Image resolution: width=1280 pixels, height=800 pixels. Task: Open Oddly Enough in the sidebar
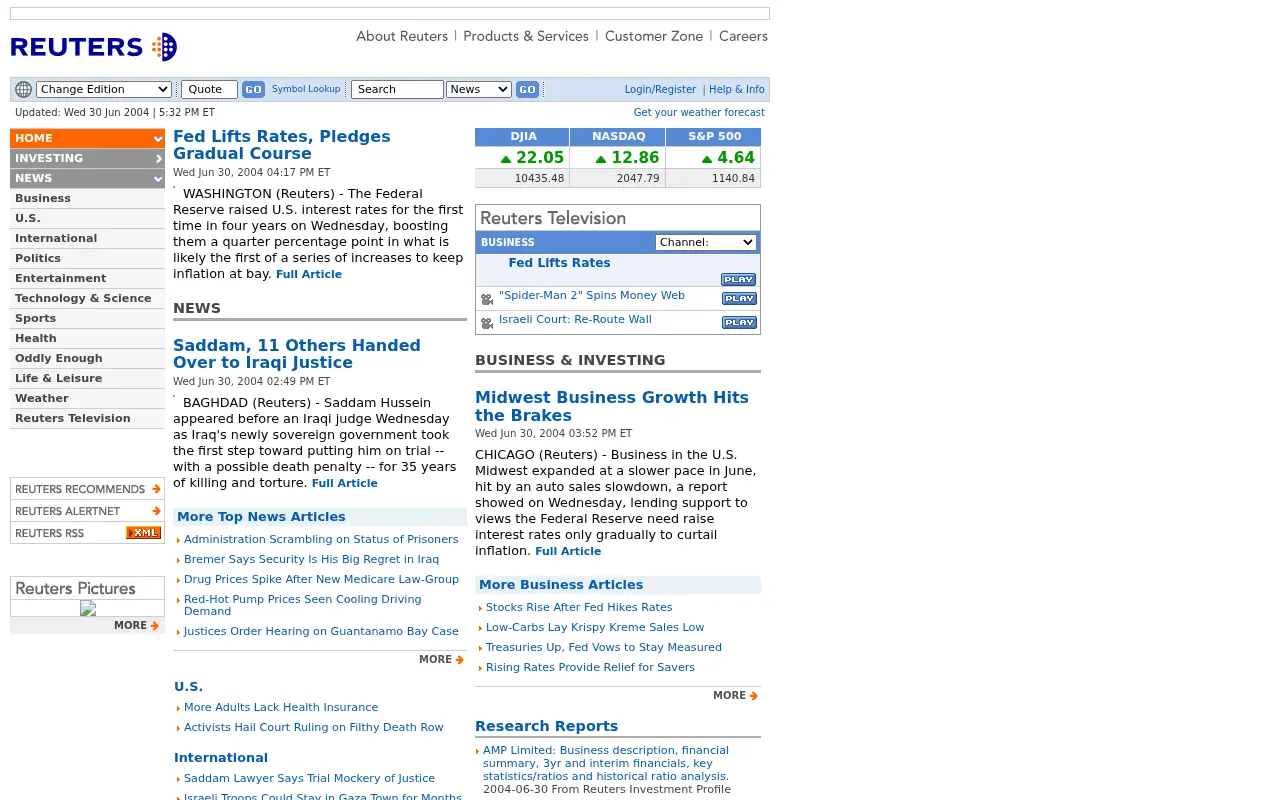(59, 358)
